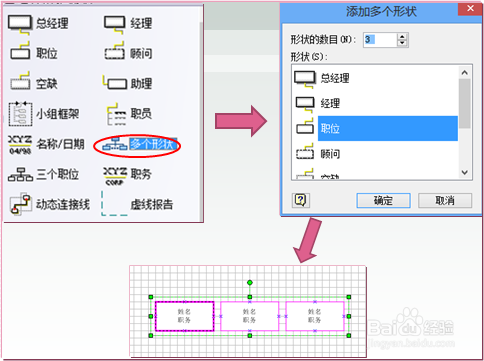The width and height of the screenshot is (484, 361).
Task: Open help with the question mark icon
Action: [301, 200]
